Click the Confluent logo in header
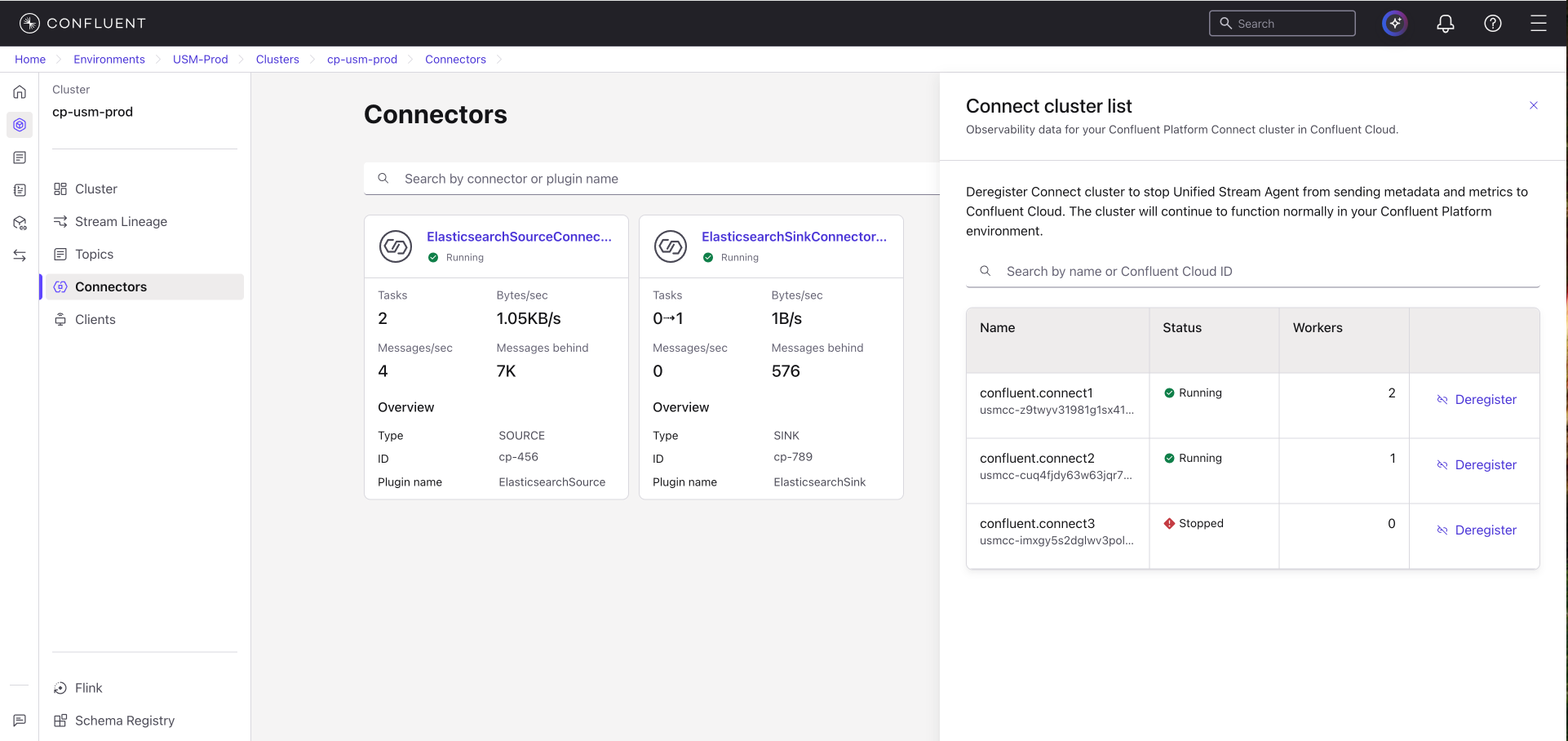The width and height of the screenshot is (1568, 741). pos(82,23)
